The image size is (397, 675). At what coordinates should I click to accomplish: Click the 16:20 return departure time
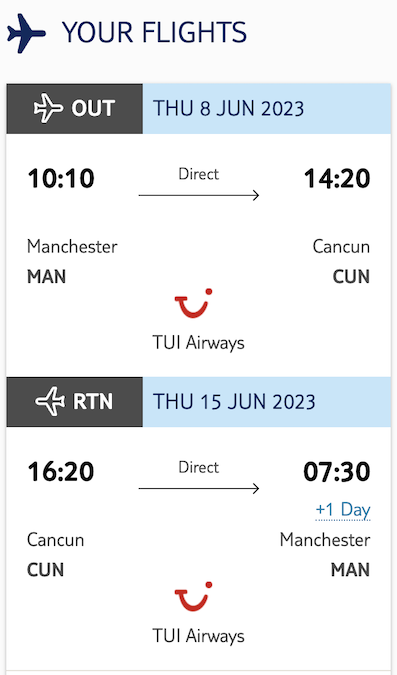pos(61,472)
